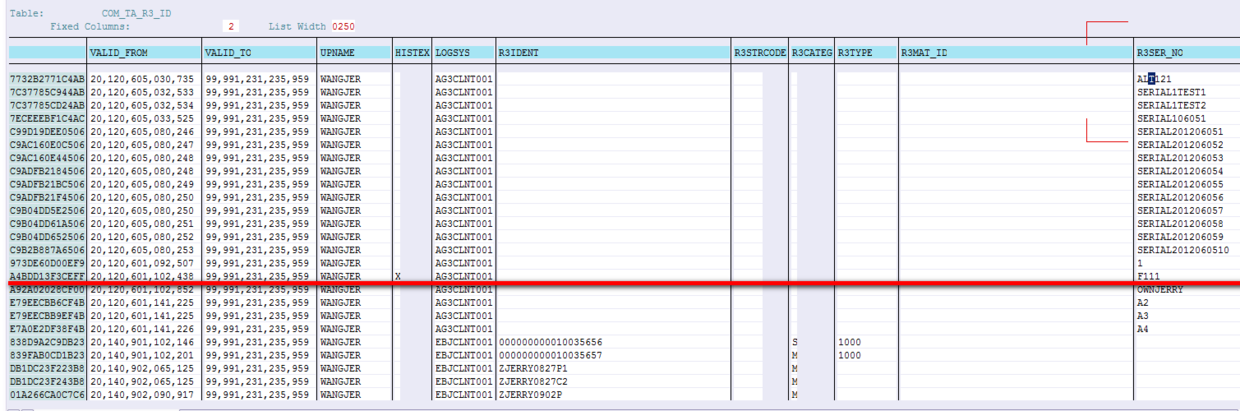
Task: Click serial number F111
Action: (1148, 276)
